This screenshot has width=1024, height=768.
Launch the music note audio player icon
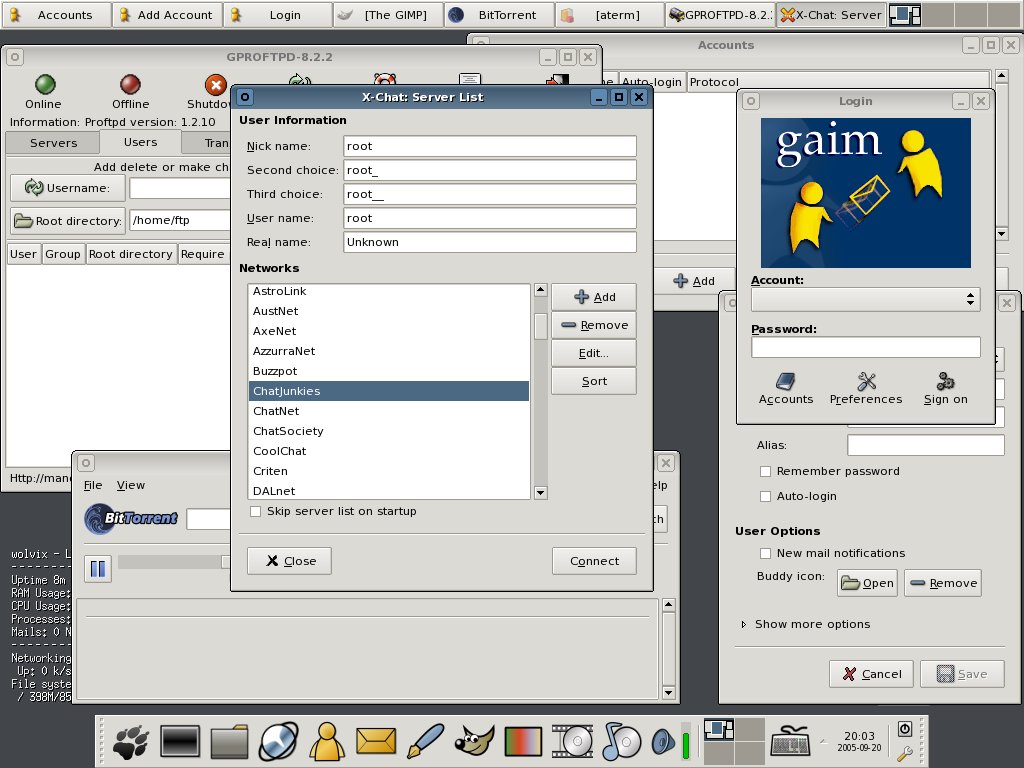pos(621,741)
